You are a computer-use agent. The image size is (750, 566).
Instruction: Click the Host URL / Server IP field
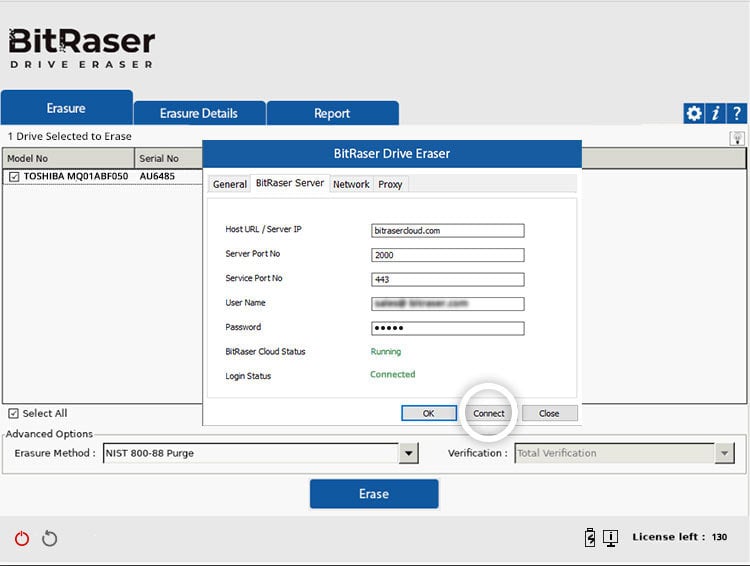point(448,231)
